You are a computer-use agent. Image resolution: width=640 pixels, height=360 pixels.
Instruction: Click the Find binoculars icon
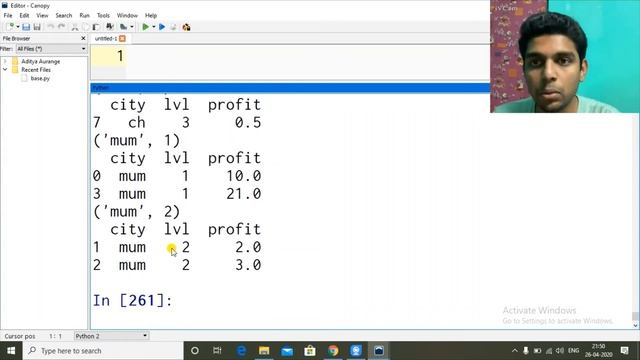coord(109,27)
